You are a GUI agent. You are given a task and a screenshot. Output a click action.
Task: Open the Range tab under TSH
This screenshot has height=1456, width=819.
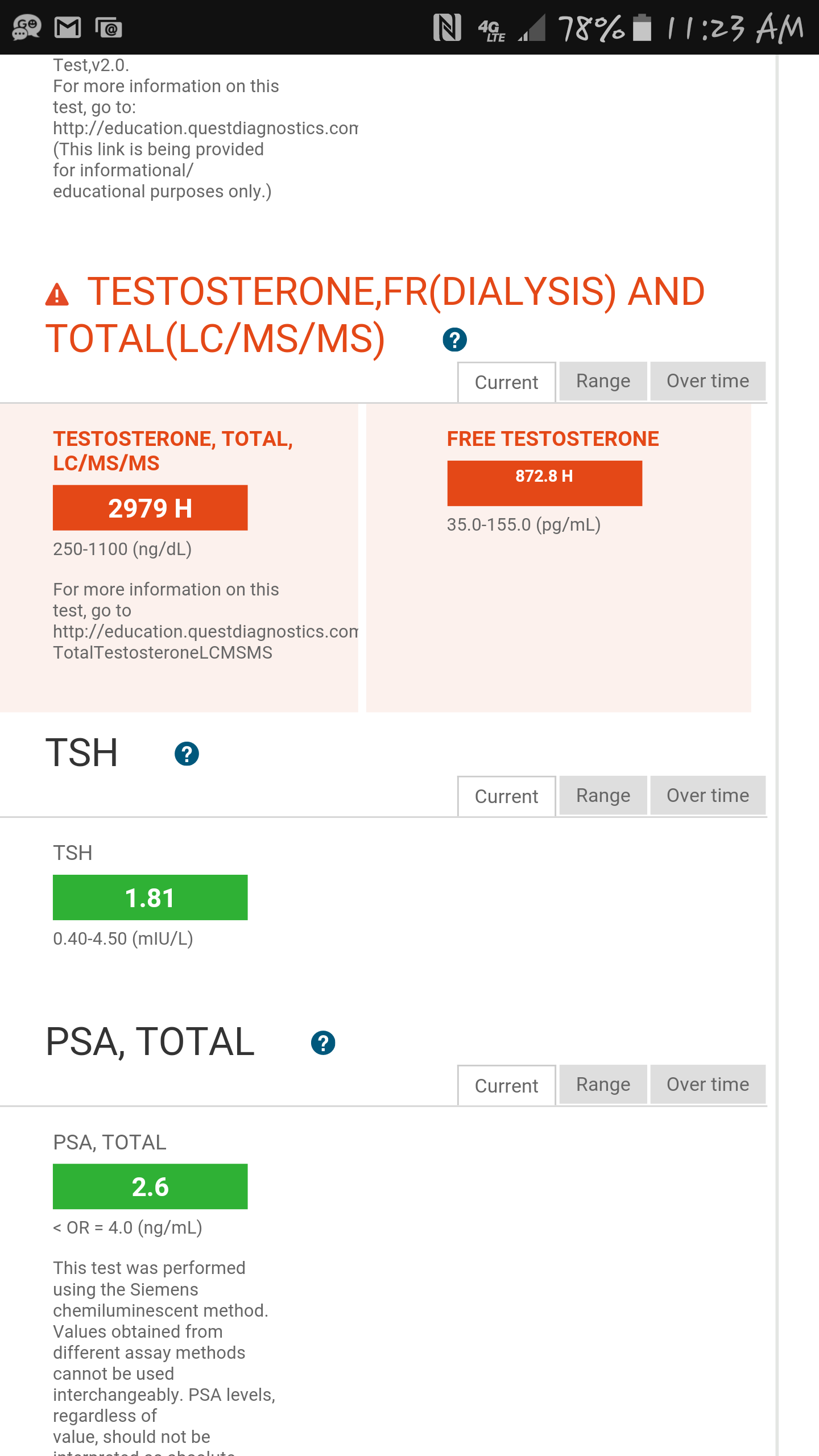[603, 795]
